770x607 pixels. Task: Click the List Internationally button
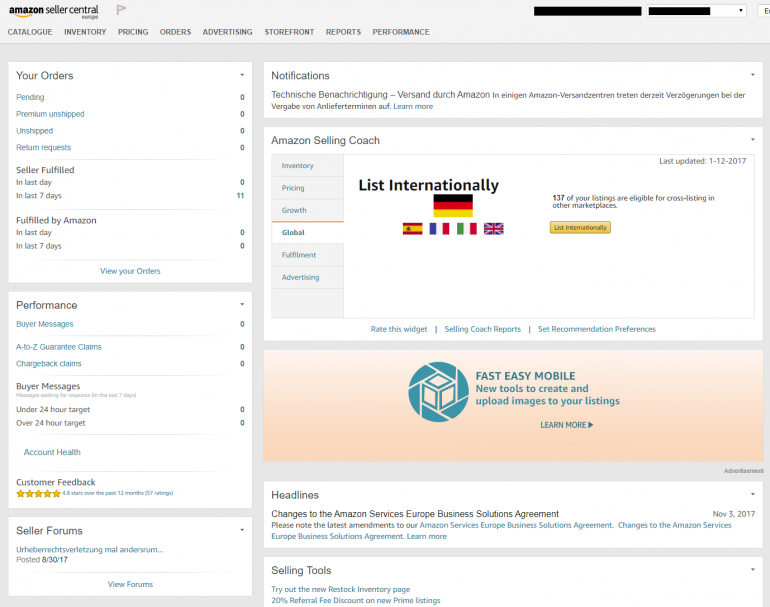coord(580,227)
